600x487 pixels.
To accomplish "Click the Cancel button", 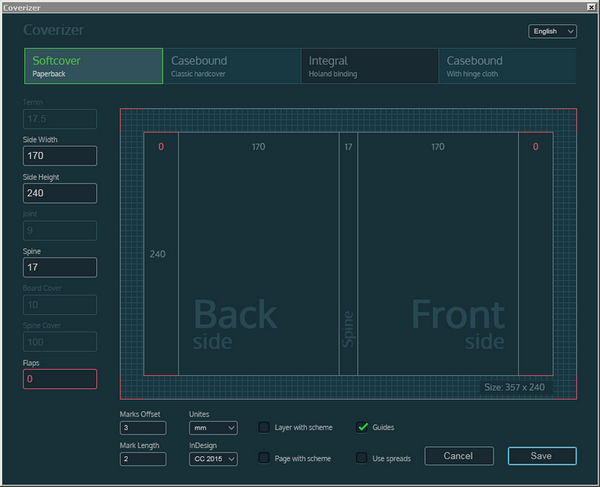I will tap(459, 456).
